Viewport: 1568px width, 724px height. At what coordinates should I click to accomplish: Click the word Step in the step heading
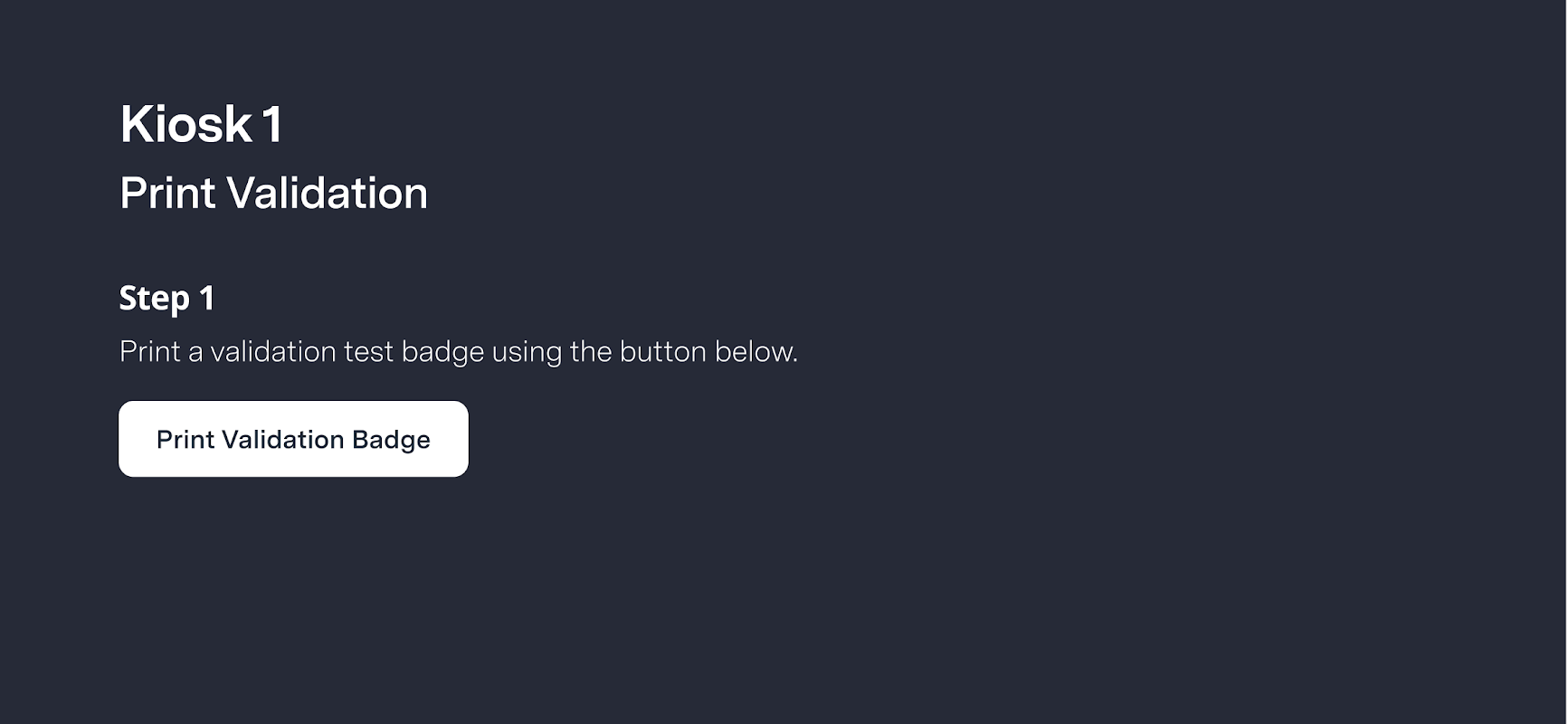click(154, 298)
